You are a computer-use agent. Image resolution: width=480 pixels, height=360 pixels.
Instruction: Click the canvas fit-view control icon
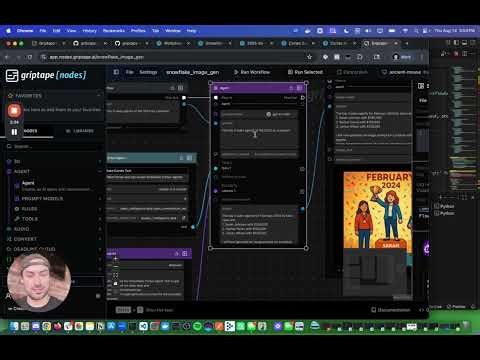(x=115, y=275)
